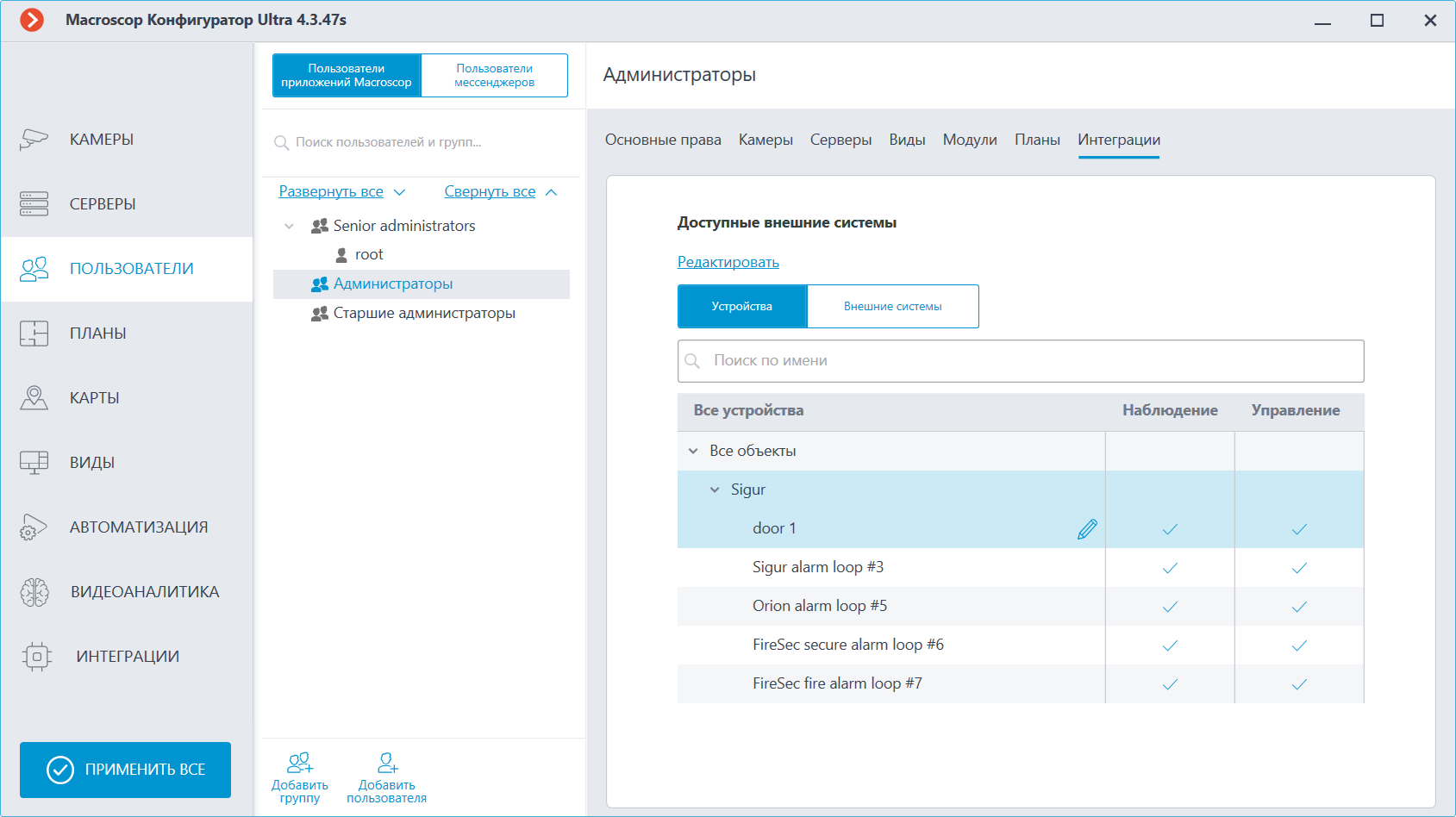
Task: Open the Серверы section server icon
Action: [x=34, y=203]
